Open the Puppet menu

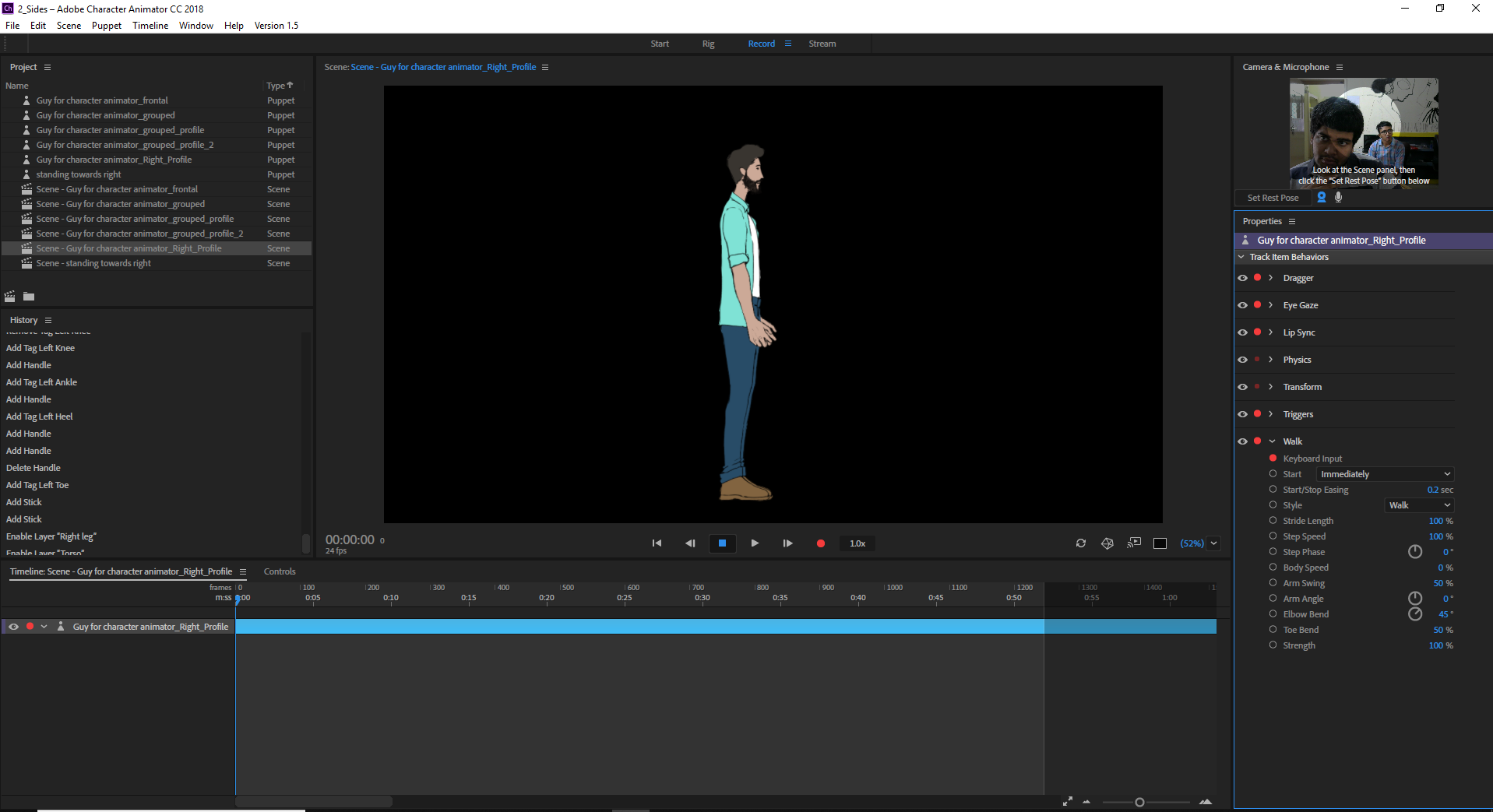coord(107,26)
